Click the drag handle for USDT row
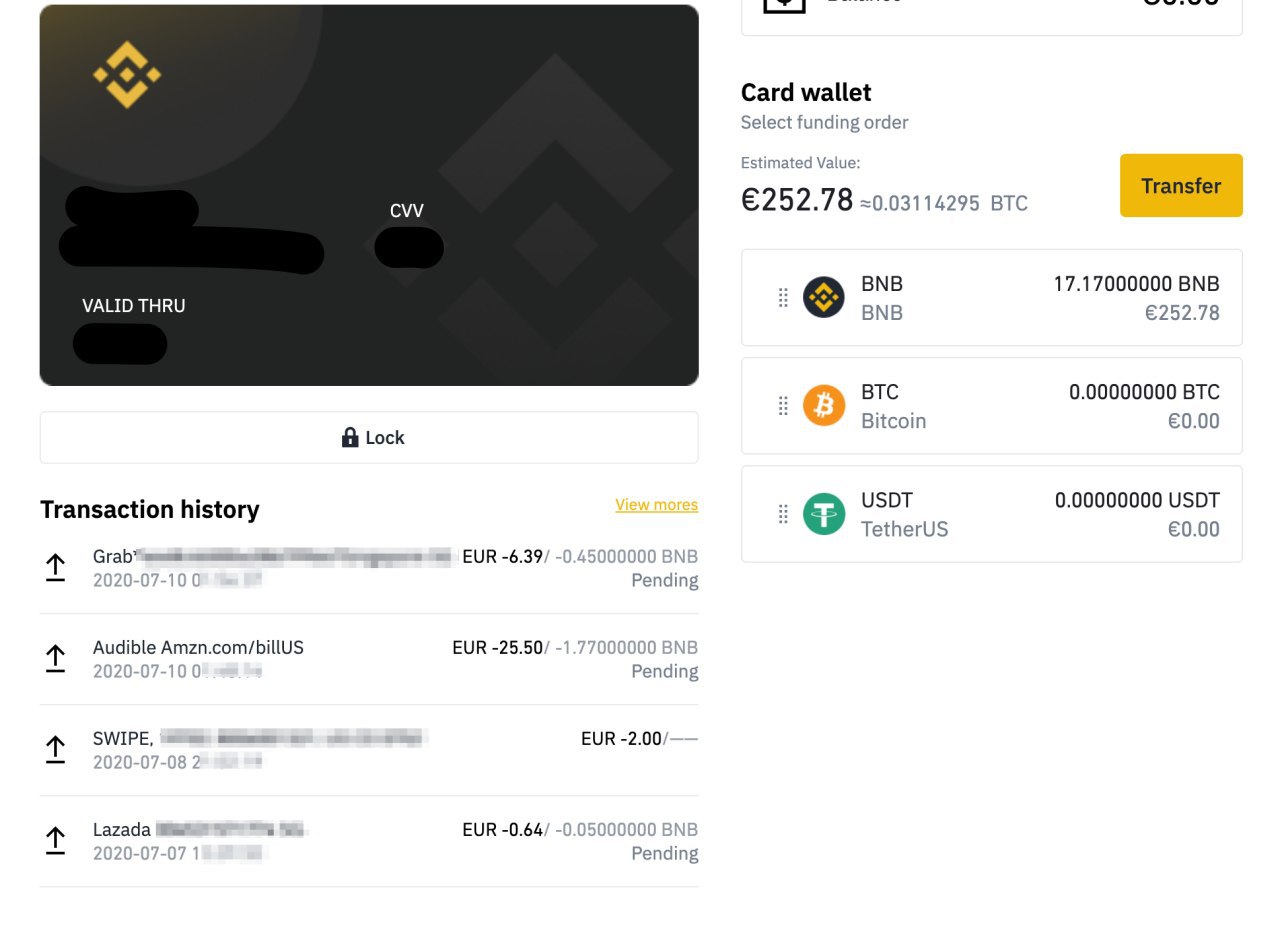This screenshot has height=925, width=1280. 783,514
